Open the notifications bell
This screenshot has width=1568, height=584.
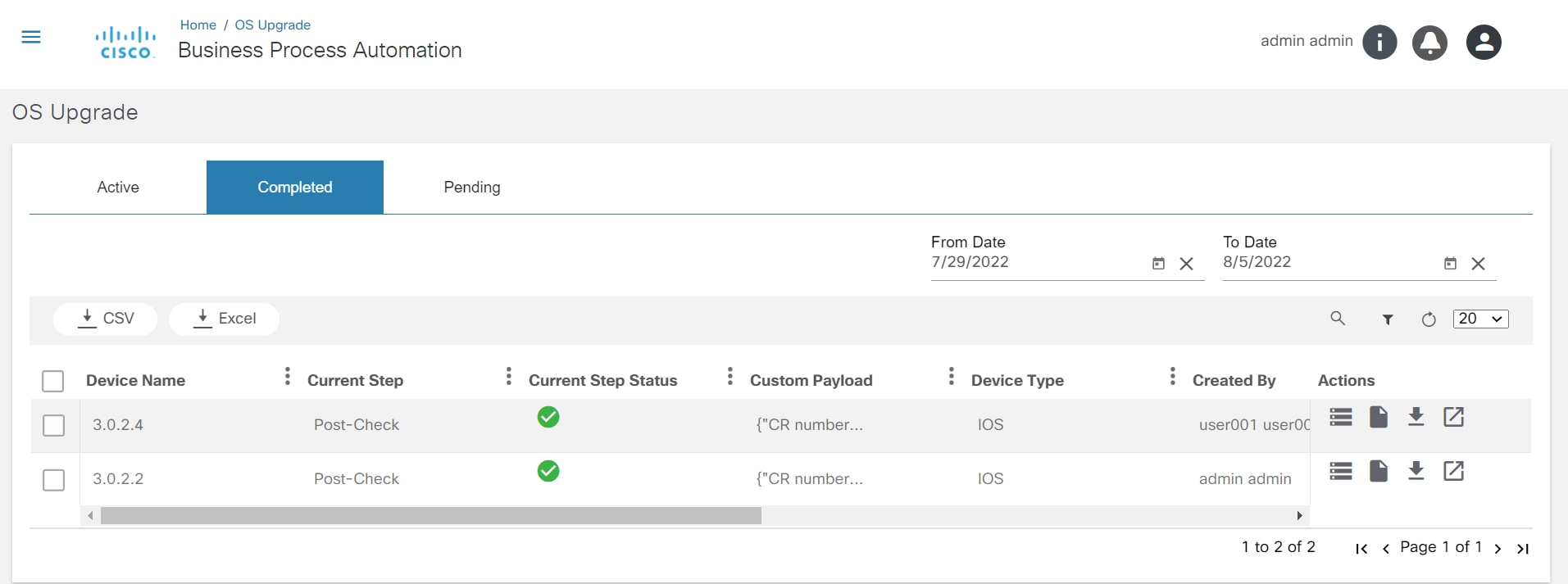pyautogui.click(x=1429, y=42)
